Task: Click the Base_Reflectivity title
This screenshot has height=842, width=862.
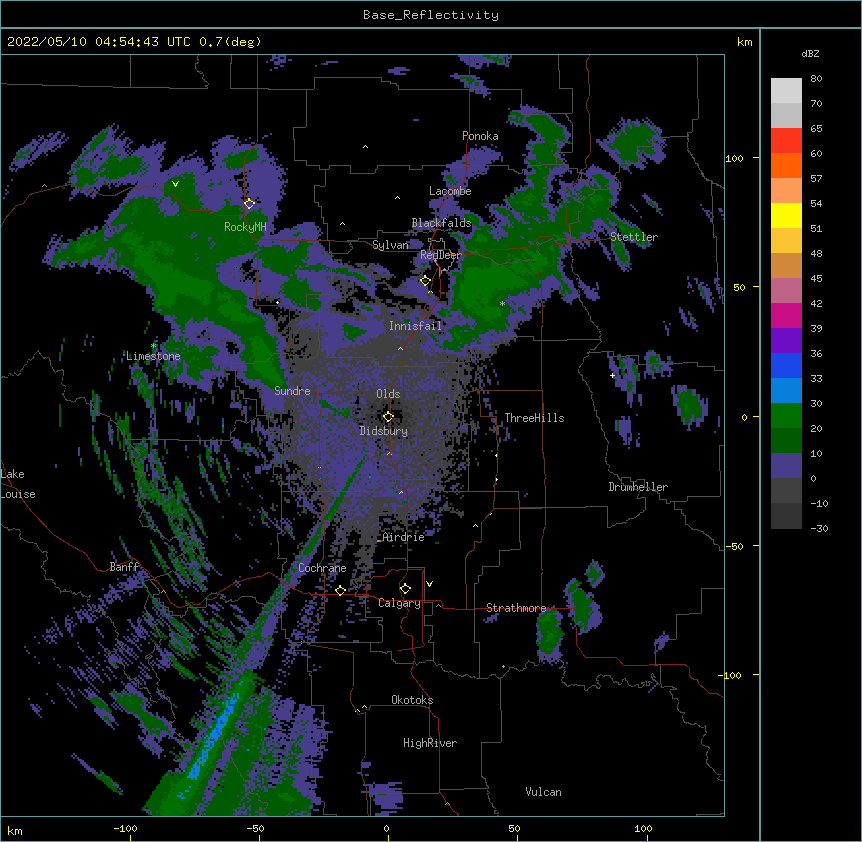Action: tap(431, 15)
